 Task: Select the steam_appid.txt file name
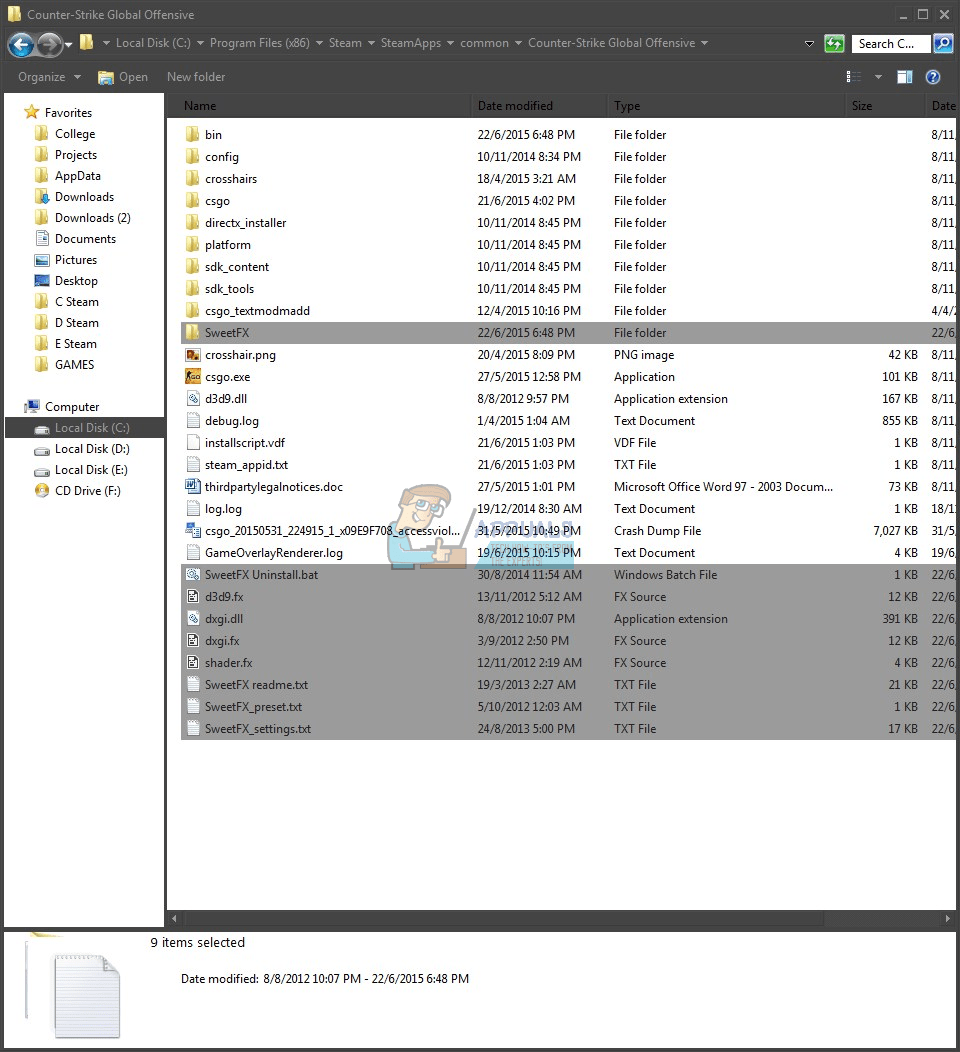tap(246, 465)
